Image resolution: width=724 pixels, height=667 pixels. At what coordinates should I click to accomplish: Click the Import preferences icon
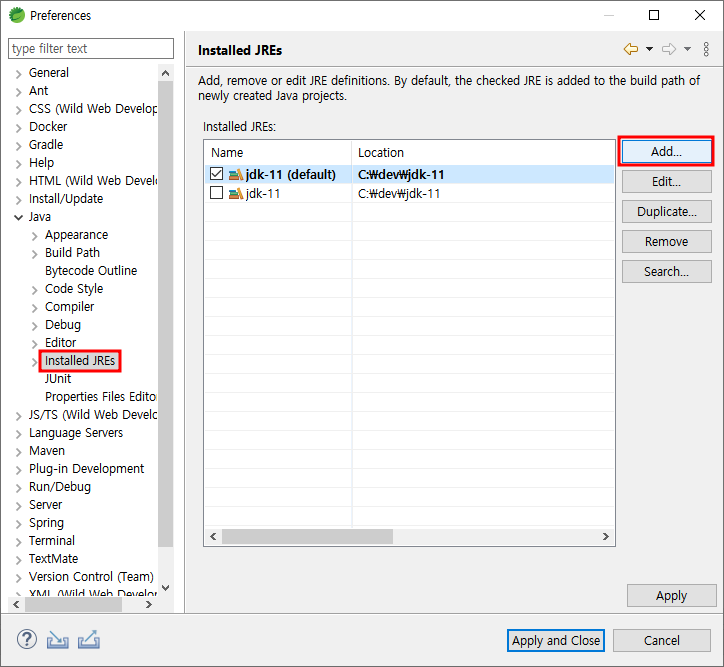[x=58, y=640]
